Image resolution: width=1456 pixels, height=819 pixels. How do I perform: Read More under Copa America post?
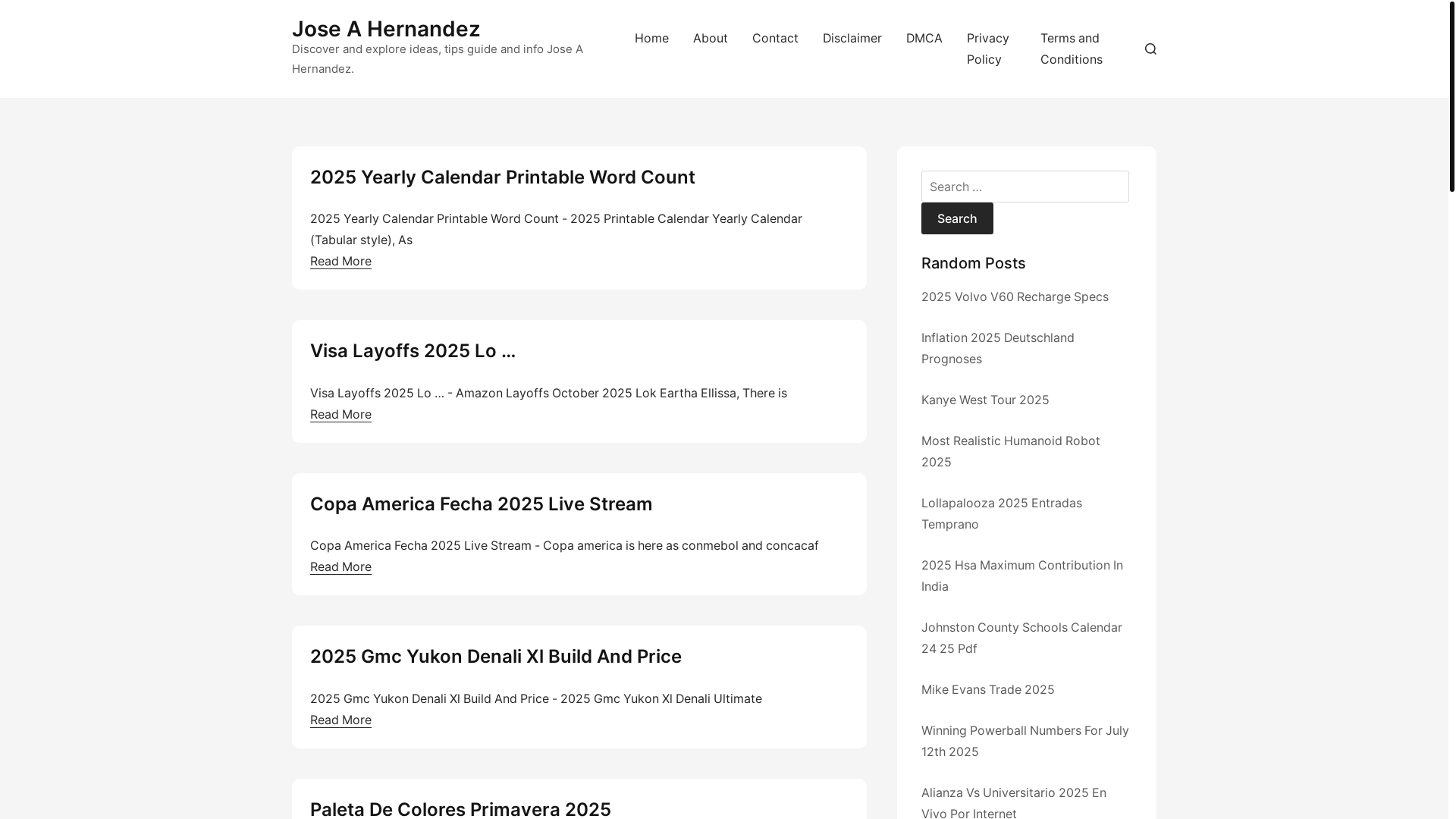click(340, 566)
